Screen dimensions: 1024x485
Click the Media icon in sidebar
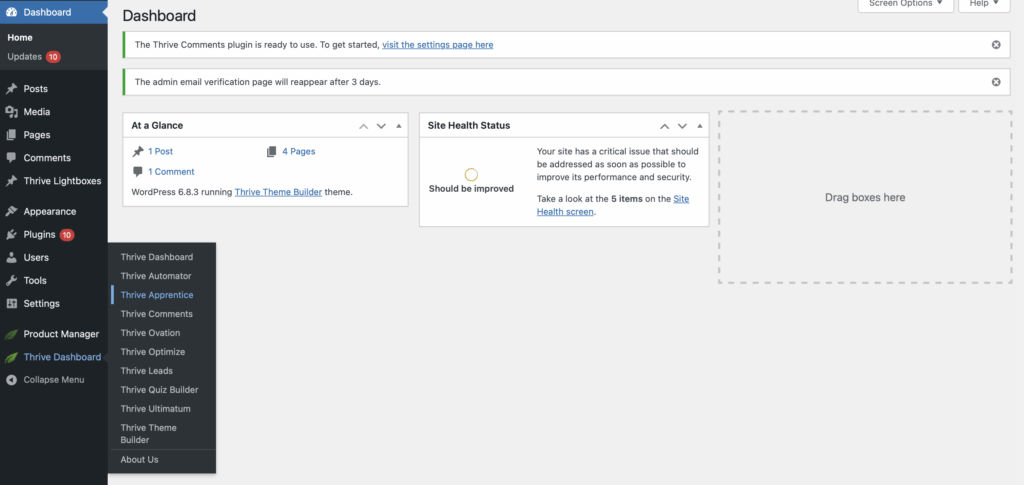click(12, 112)
